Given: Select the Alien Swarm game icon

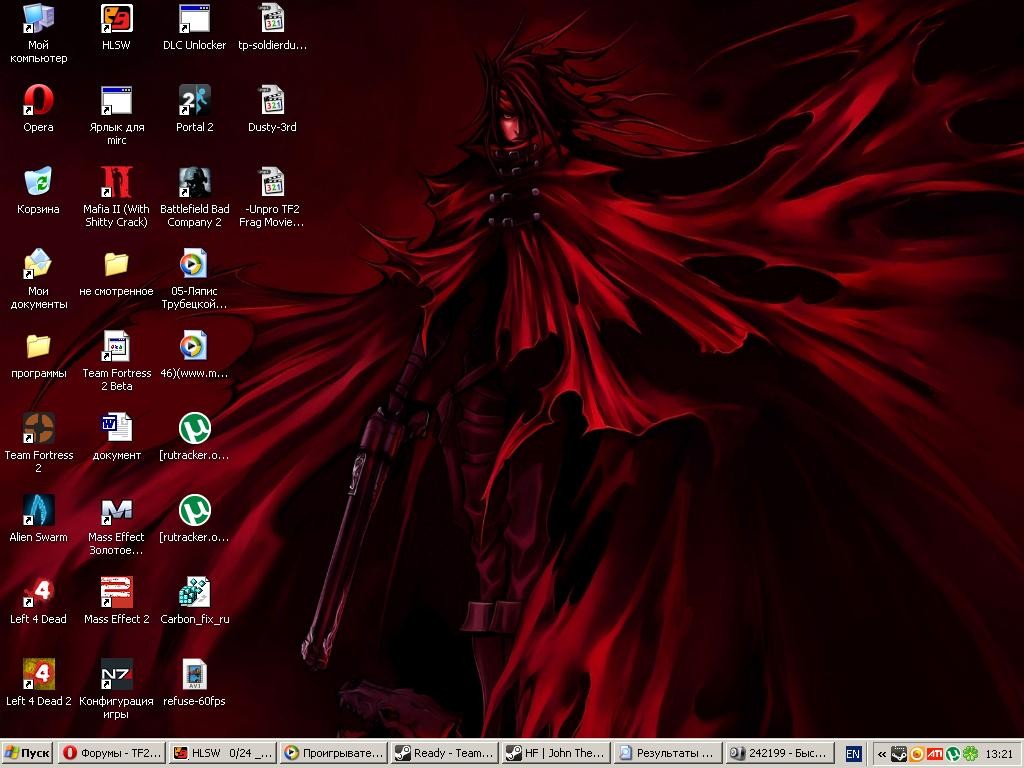Looking at the screenshot, I should tap(39, 519).
